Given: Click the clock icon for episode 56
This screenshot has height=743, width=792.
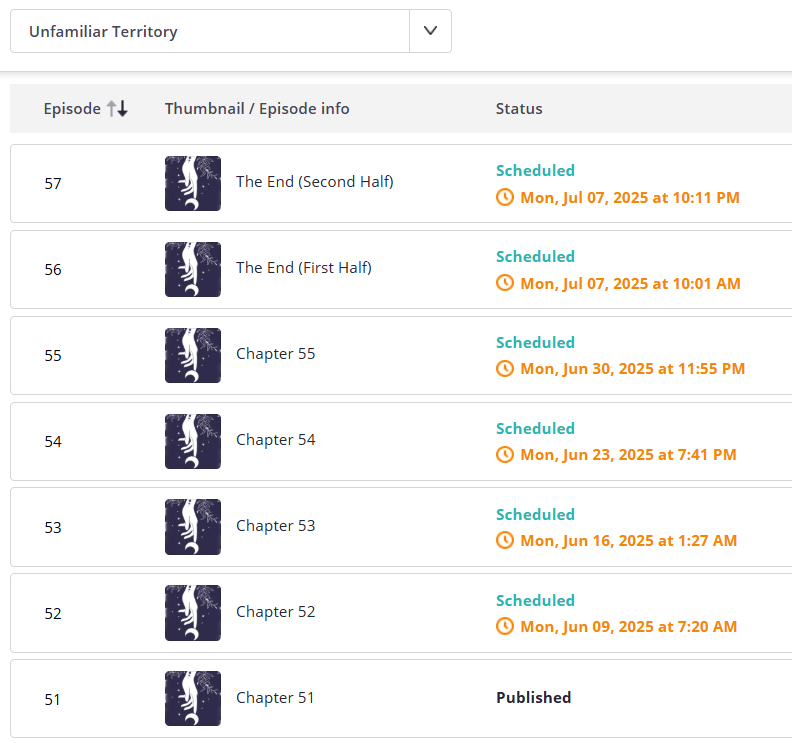Looking at the screenshot, I should click(x=505, y=284).
